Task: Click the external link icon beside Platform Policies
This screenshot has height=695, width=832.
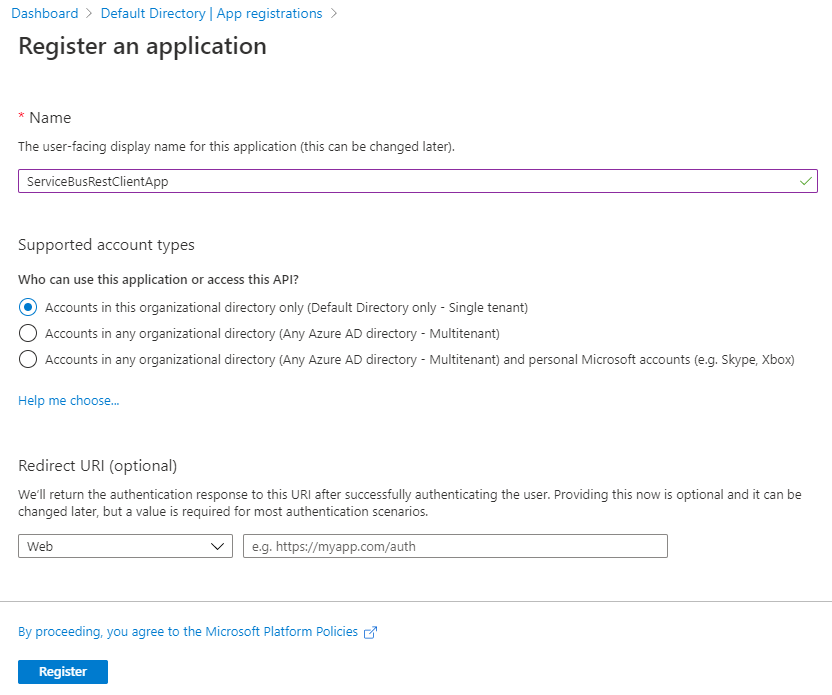Action: point(370,631)
